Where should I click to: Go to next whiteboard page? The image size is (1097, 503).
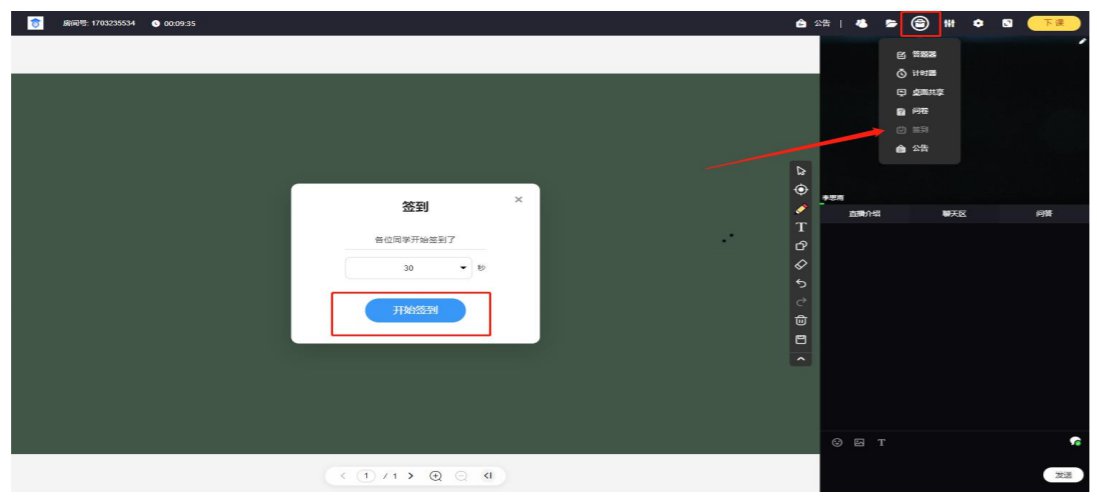click(x=411, y=476)
